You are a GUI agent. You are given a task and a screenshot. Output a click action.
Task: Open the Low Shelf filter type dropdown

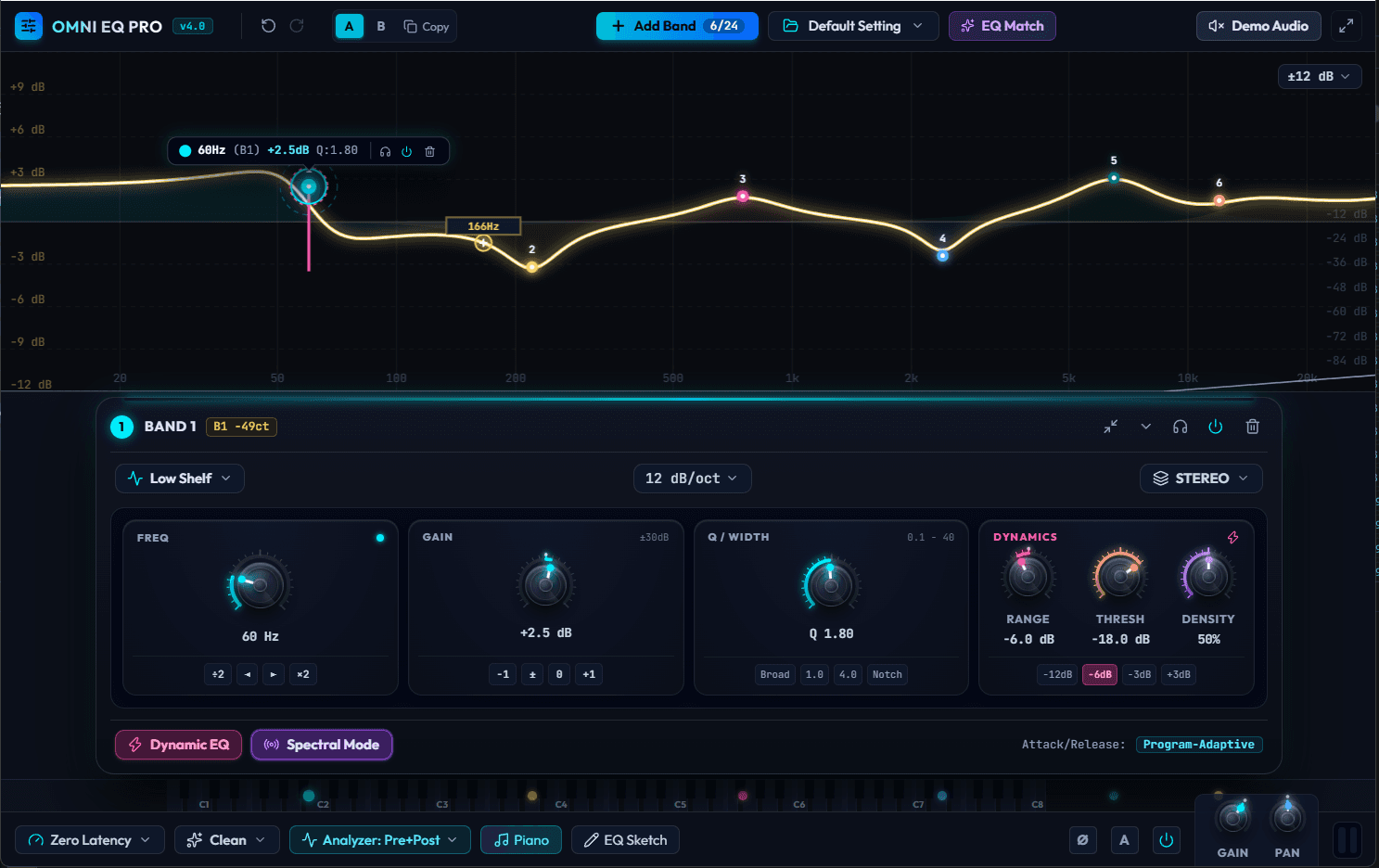(x=180, y=479)
